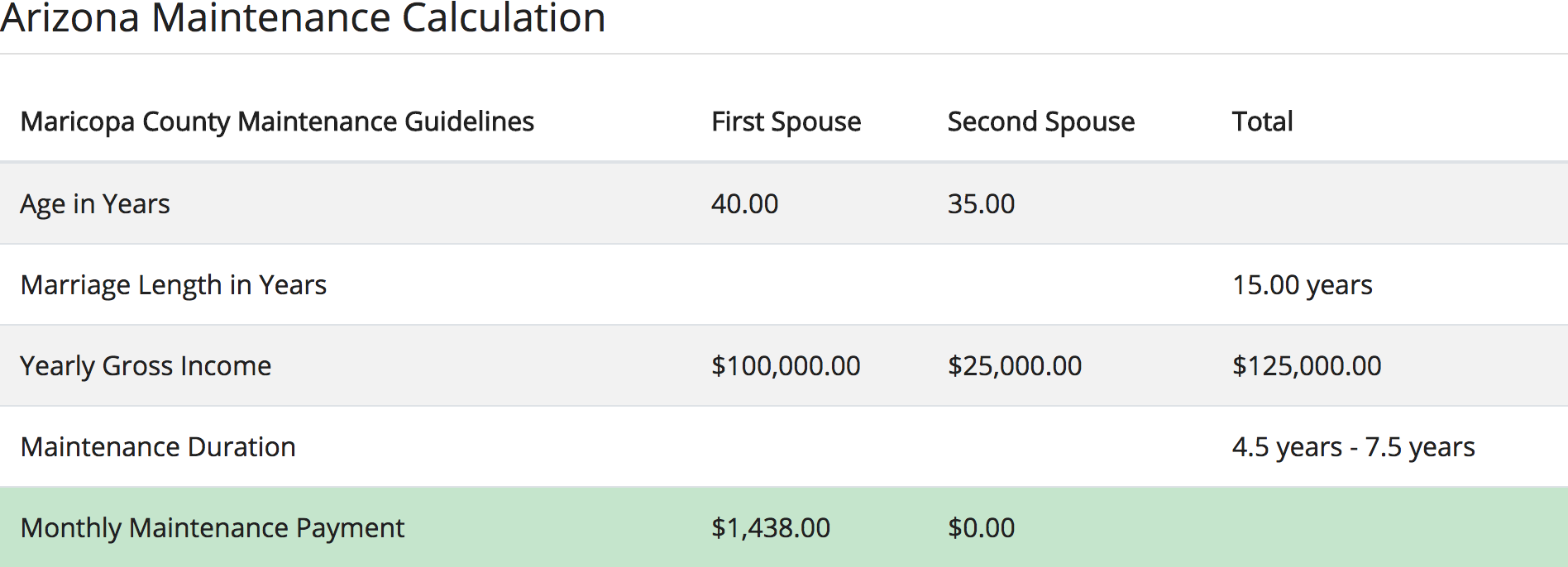Select the $100,000.00 first spouse income
The width and height of the screenshot is (1568, 567).
(x=786, y=366)
